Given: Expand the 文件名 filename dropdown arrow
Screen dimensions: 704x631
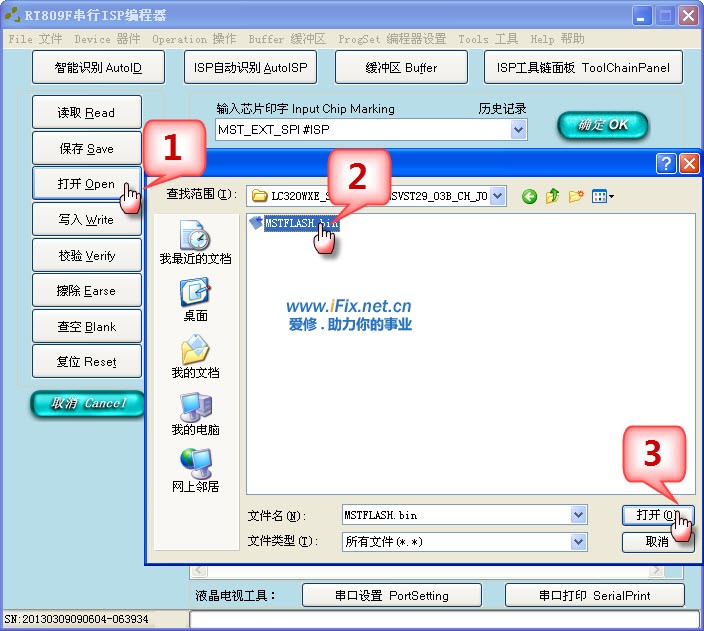Looking at the screenshot, I should point(578,515).
